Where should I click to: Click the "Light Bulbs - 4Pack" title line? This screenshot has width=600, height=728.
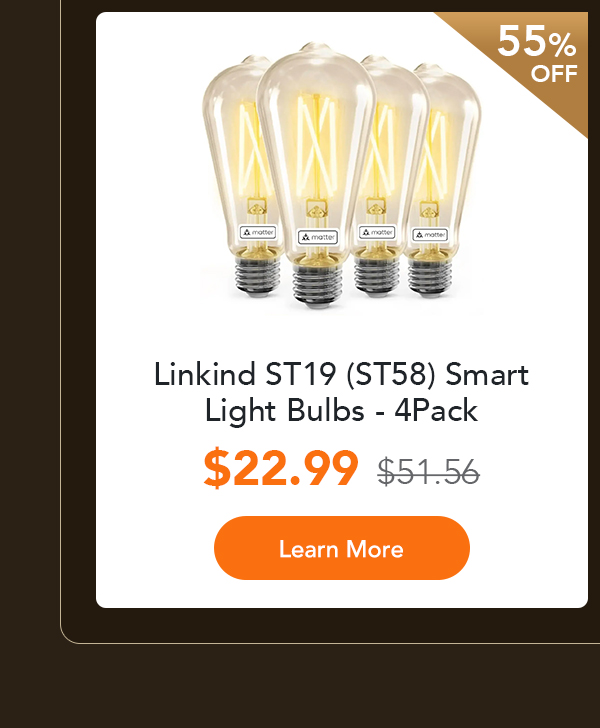pyautogui.click(x=341, y=410)
